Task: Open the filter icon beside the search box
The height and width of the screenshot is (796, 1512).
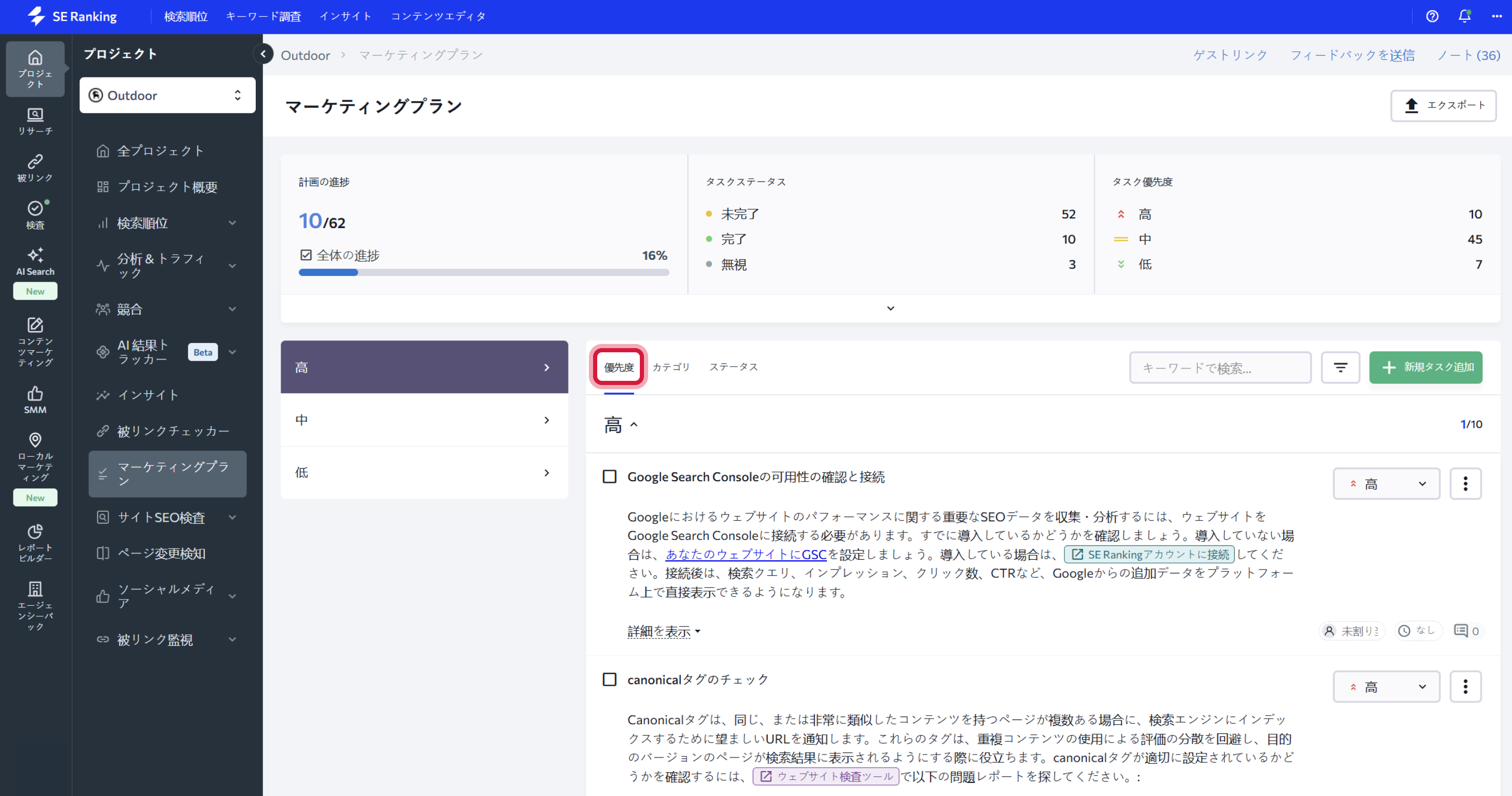Action: pyautogui.click(x=1340, y=367)
